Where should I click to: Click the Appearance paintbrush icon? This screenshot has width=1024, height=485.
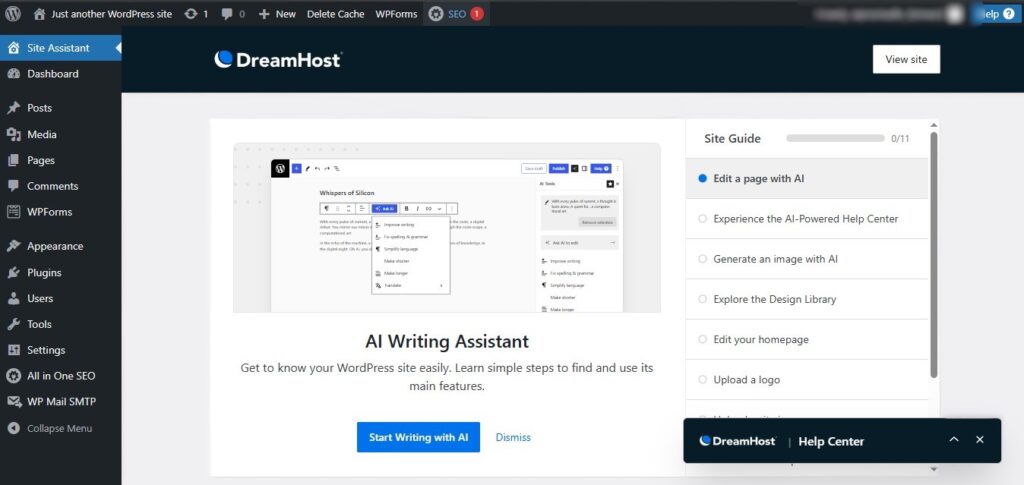coord(13,246)
